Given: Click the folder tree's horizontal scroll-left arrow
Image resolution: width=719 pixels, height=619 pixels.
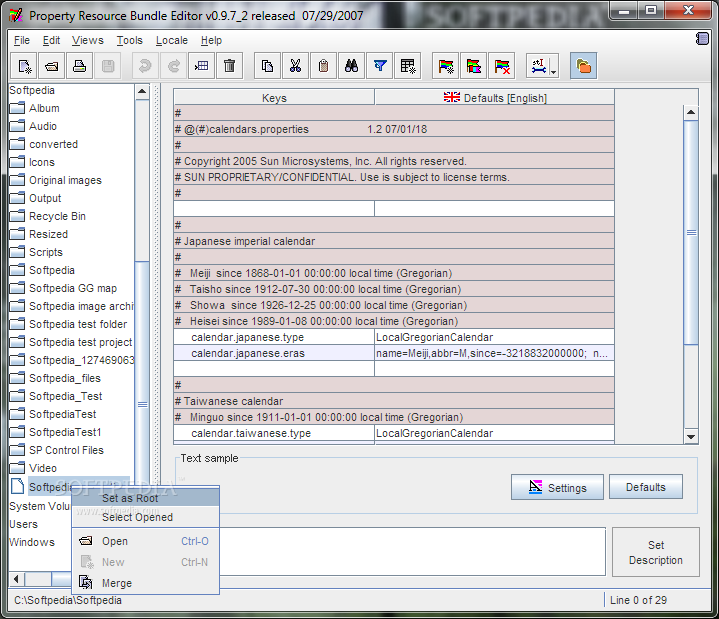Looking at the screenshot, I should [17, 579].
